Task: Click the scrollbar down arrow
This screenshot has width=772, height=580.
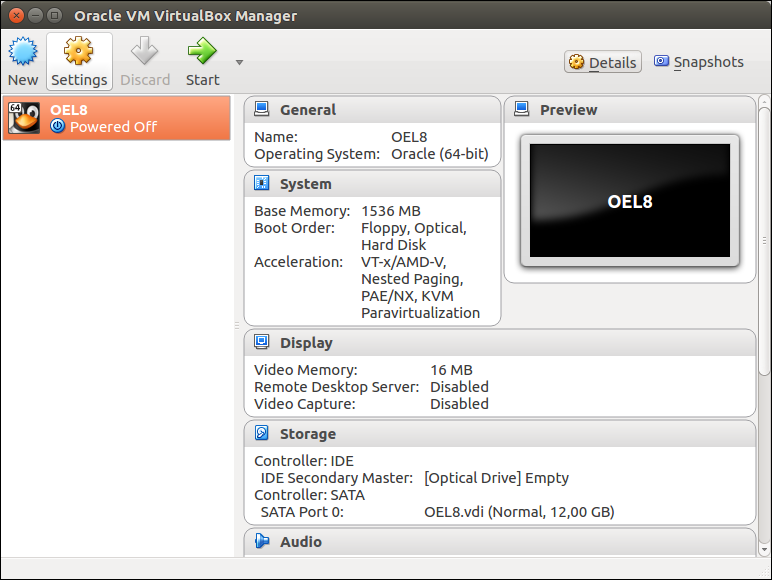Action: (x=764, y=548)
